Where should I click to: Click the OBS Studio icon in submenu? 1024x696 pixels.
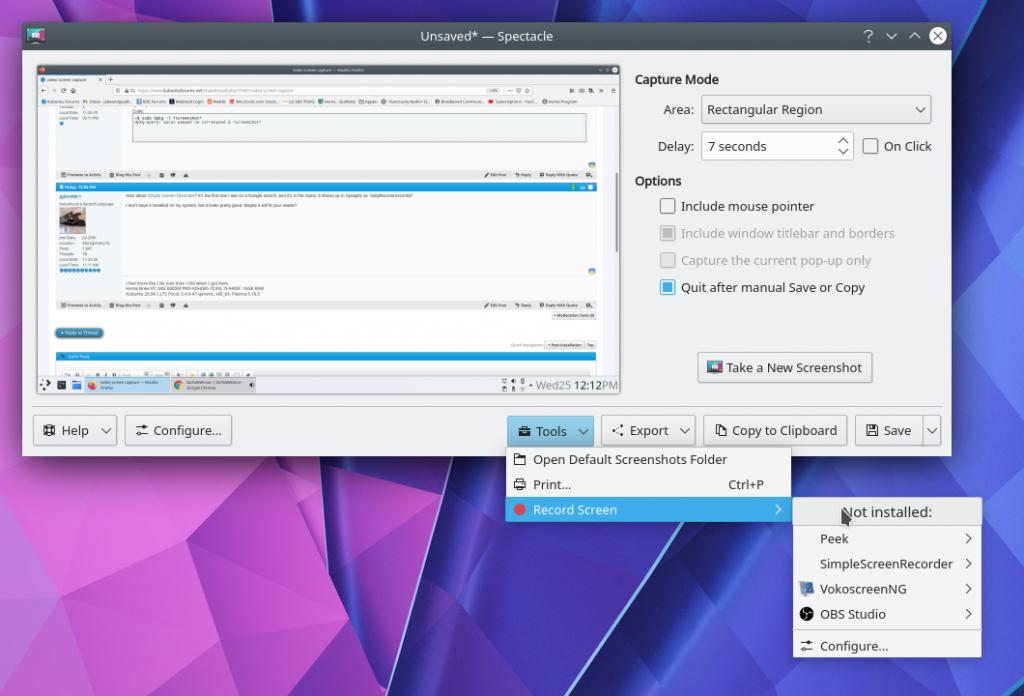point(807,614)
